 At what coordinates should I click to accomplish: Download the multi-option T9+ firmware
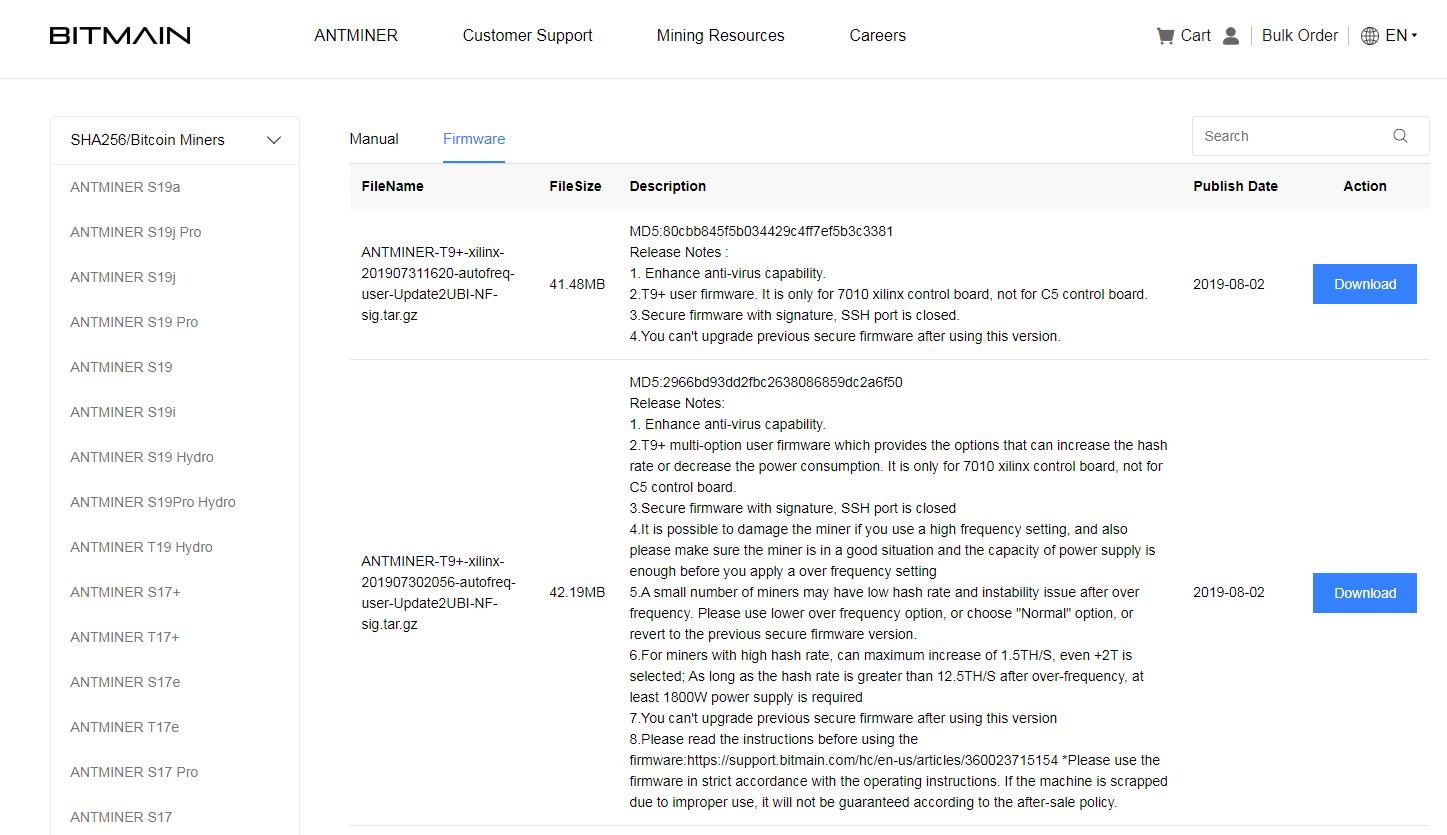click(x=1364, y=592)
